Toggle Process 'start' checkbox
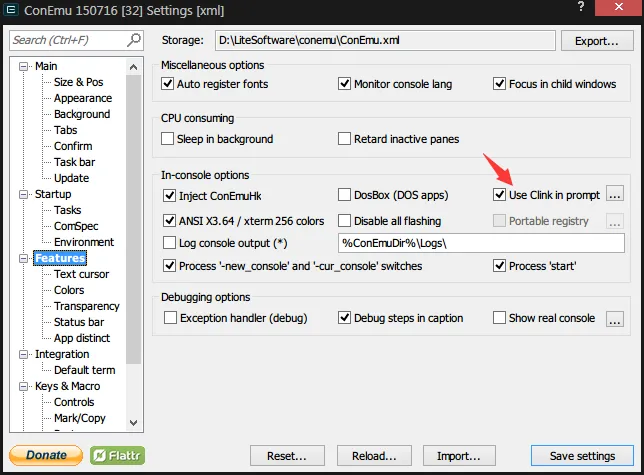 (x=499, y=266)
